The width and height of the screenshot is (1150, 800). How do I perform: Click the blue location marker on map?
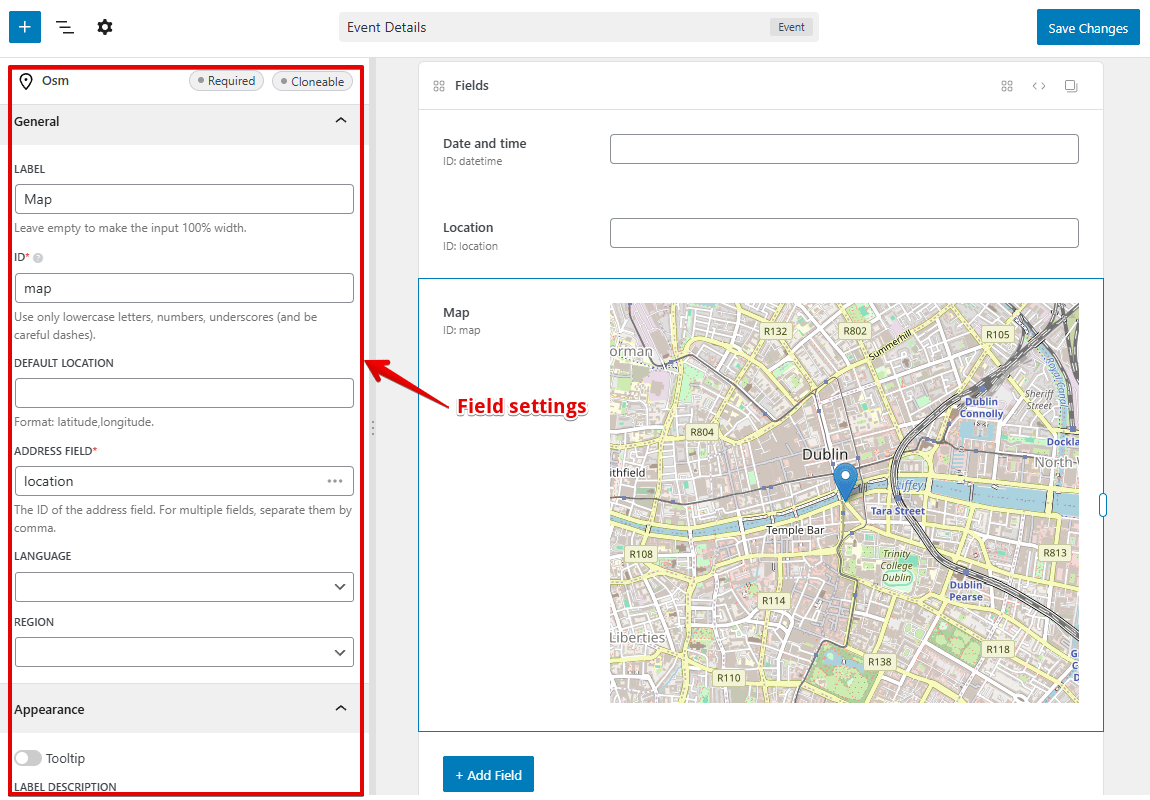(846, 481)
